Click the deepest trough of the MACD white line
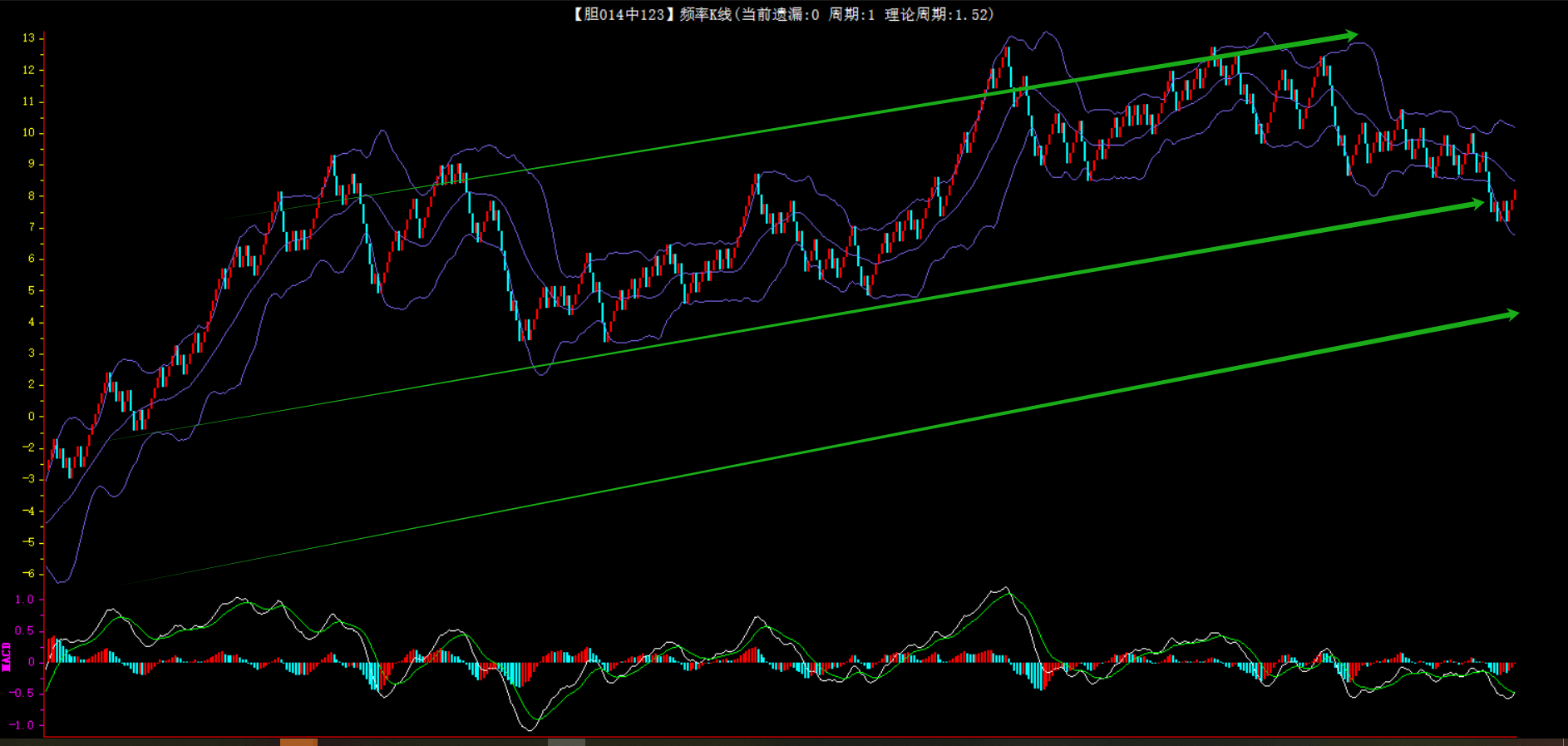Screen dimensions: 1568x746 pyautogui.click(x=530, y=729)
